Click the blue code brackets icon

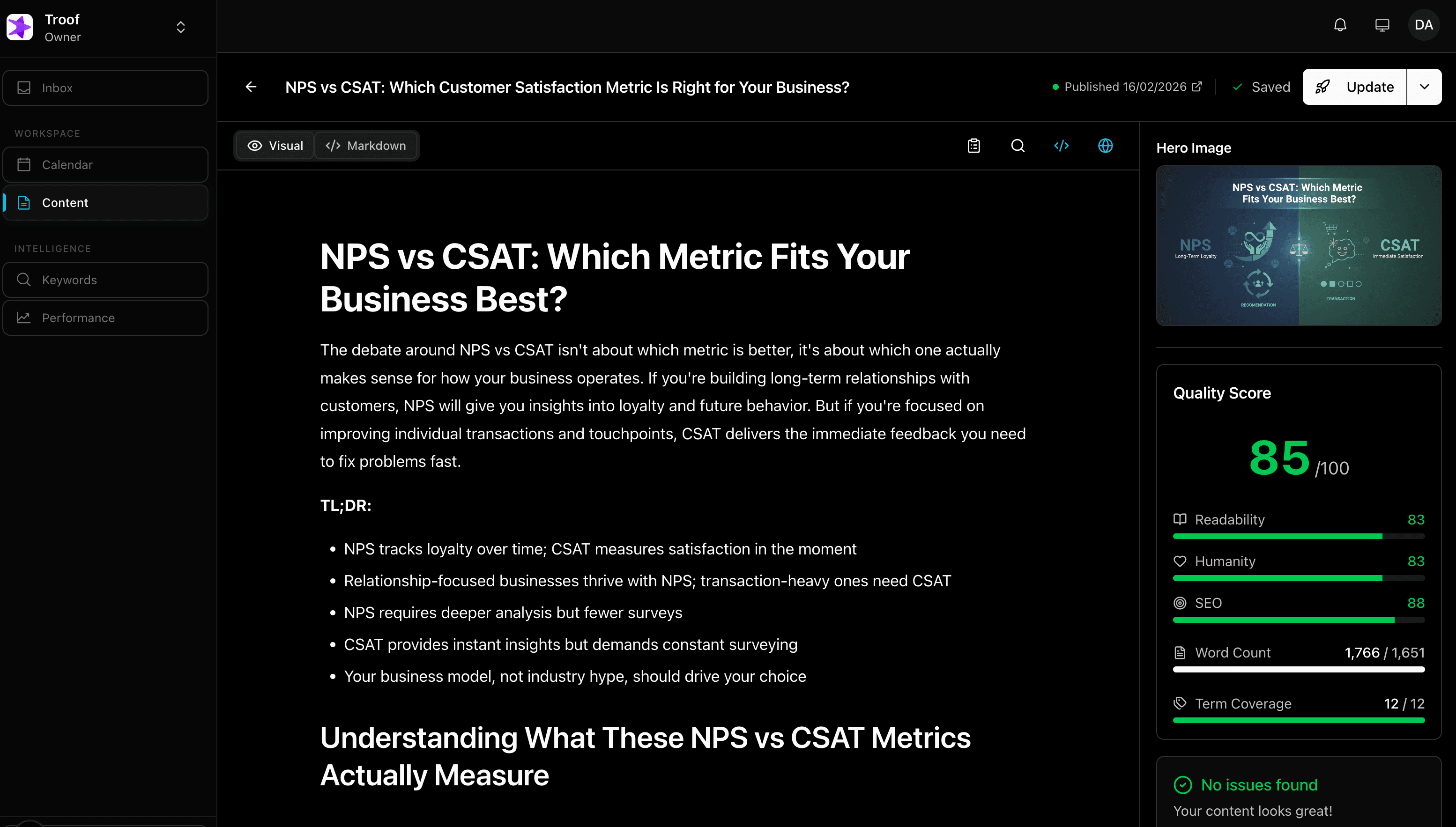(1061, 146)
